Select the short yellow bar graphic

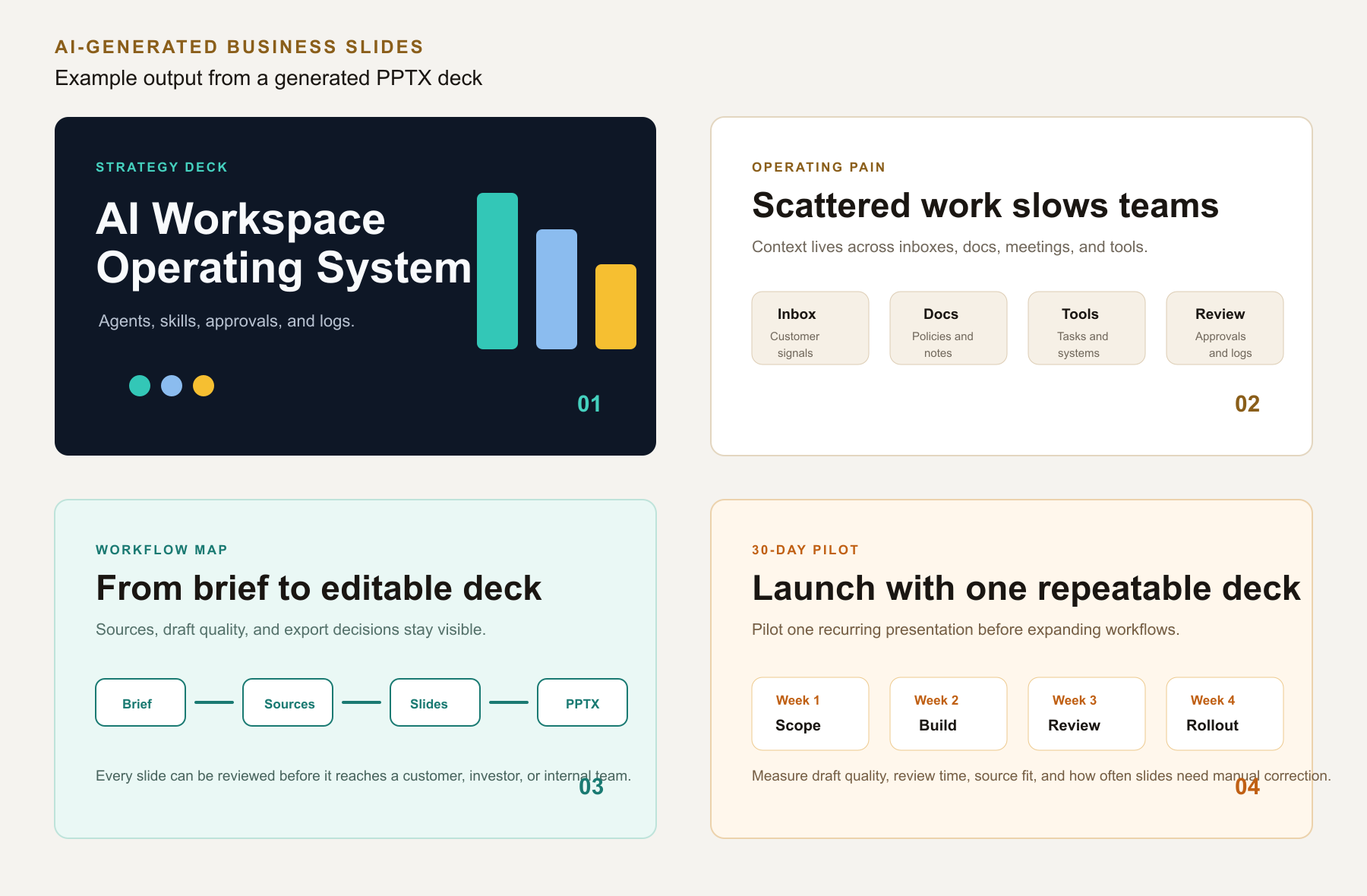(x=616, y=307)
